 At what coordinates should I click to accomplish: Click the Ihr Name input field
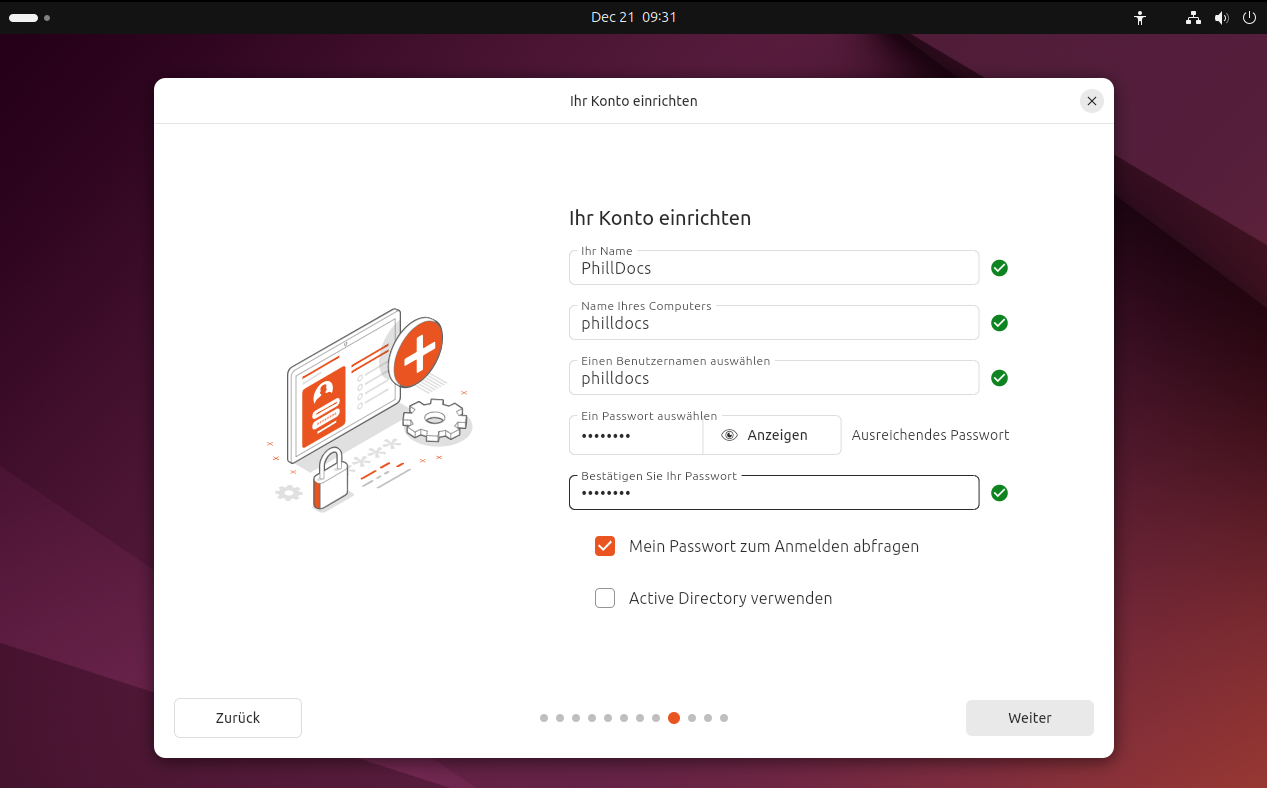coord(773,268)
